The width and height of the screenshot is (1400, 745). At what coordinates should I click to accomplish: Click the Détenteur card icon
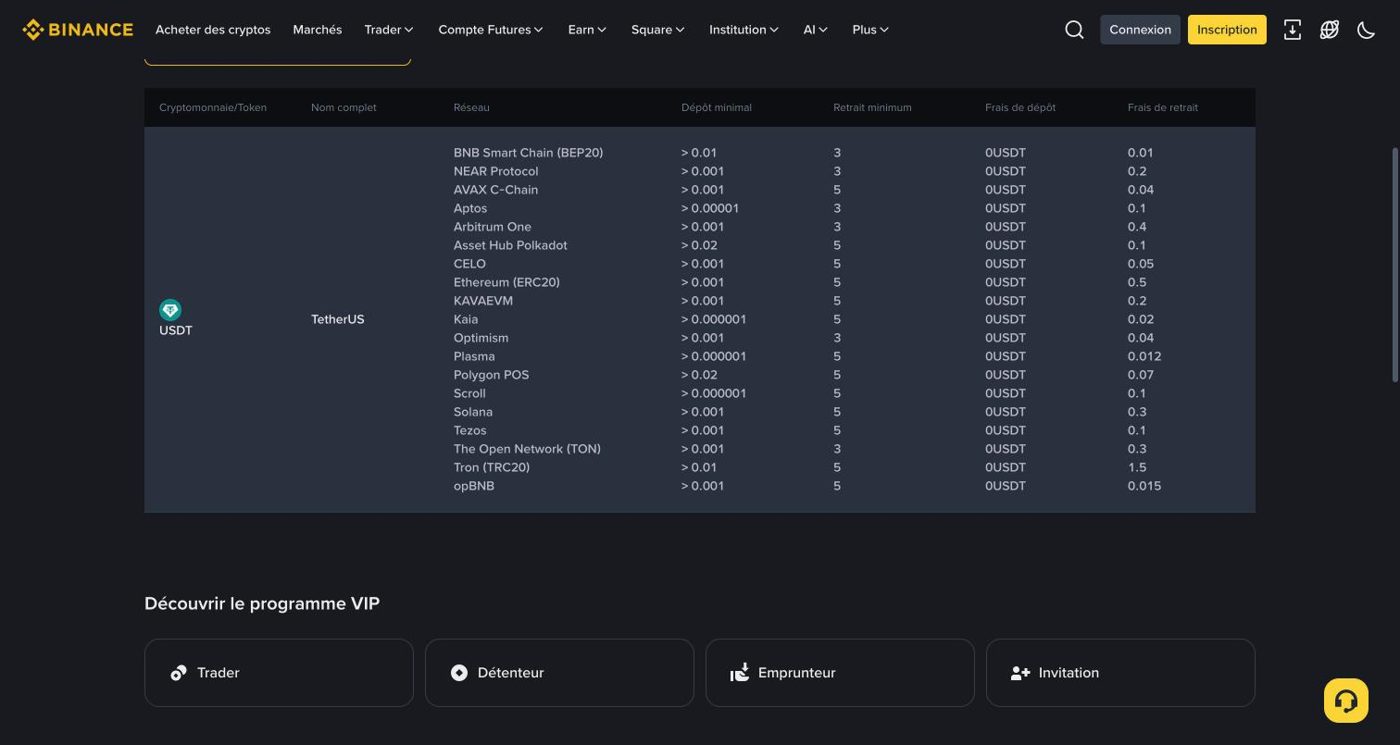459,673
